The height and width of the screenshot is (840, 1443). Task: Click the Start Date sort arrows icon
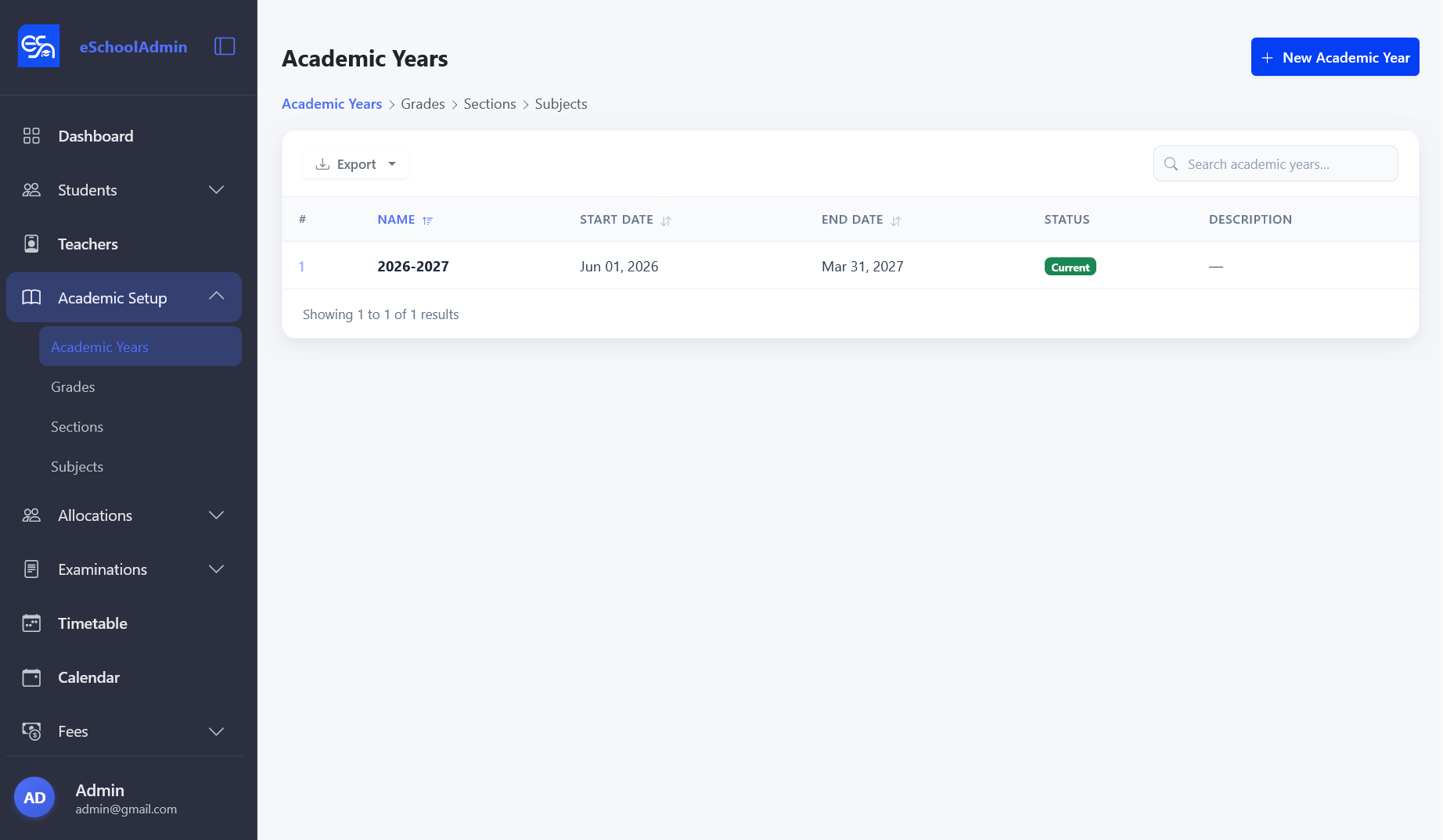(x=666, y=221)
